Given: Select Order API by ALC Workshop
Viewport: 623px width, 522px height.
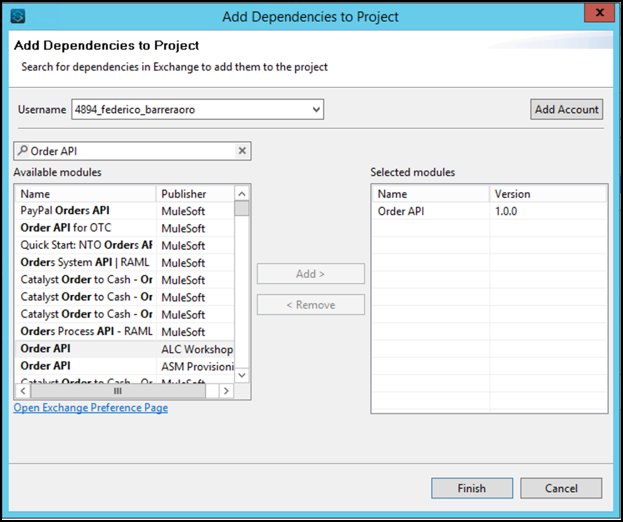Looking at the screenshot, I should [x=124, y=349].
